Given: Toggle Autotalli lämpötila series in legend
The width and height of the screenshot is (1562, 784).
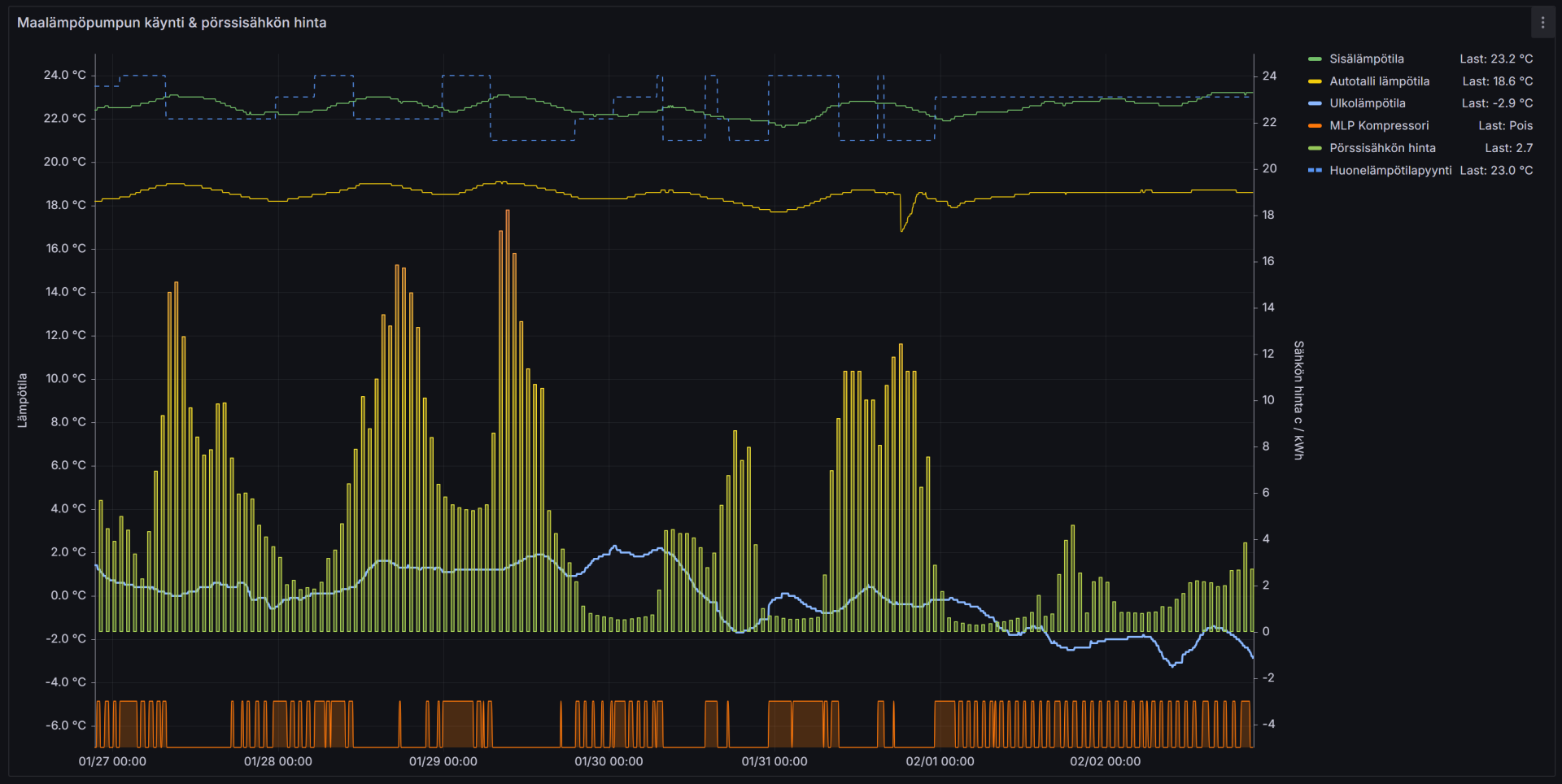Looking at the screenshot, I should tap(1379, 81).
